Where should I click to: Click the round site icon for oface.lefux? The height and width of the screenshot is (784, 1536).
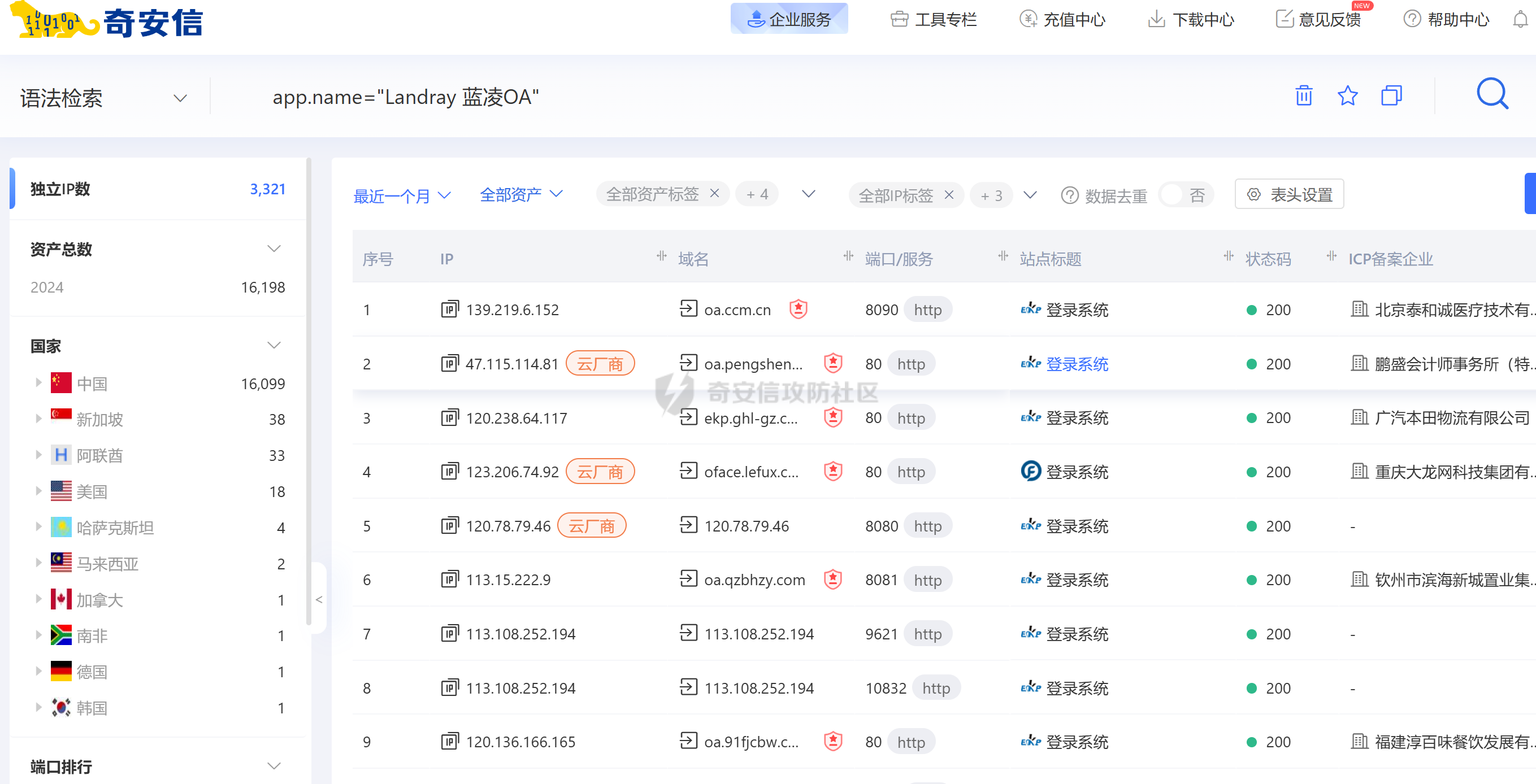[1030, 471]
